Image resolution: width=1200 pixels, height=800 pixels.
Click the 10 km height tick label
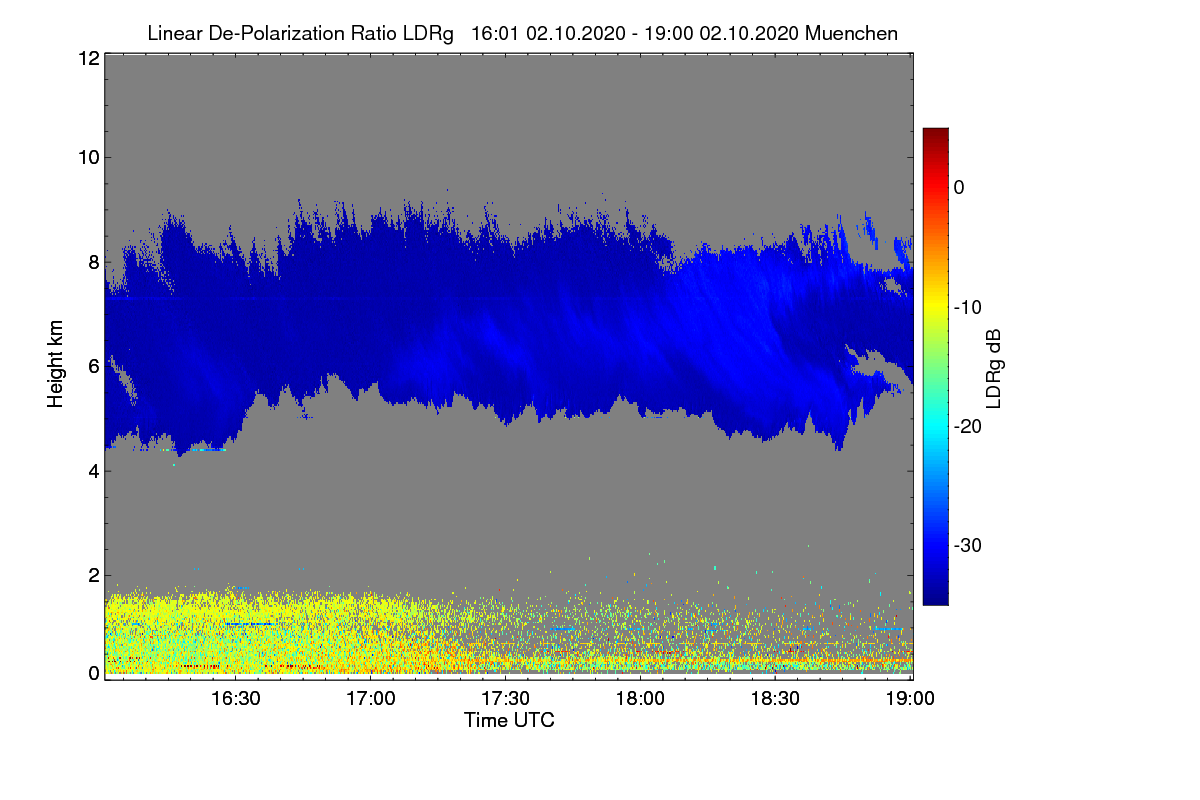click(87, 157)
